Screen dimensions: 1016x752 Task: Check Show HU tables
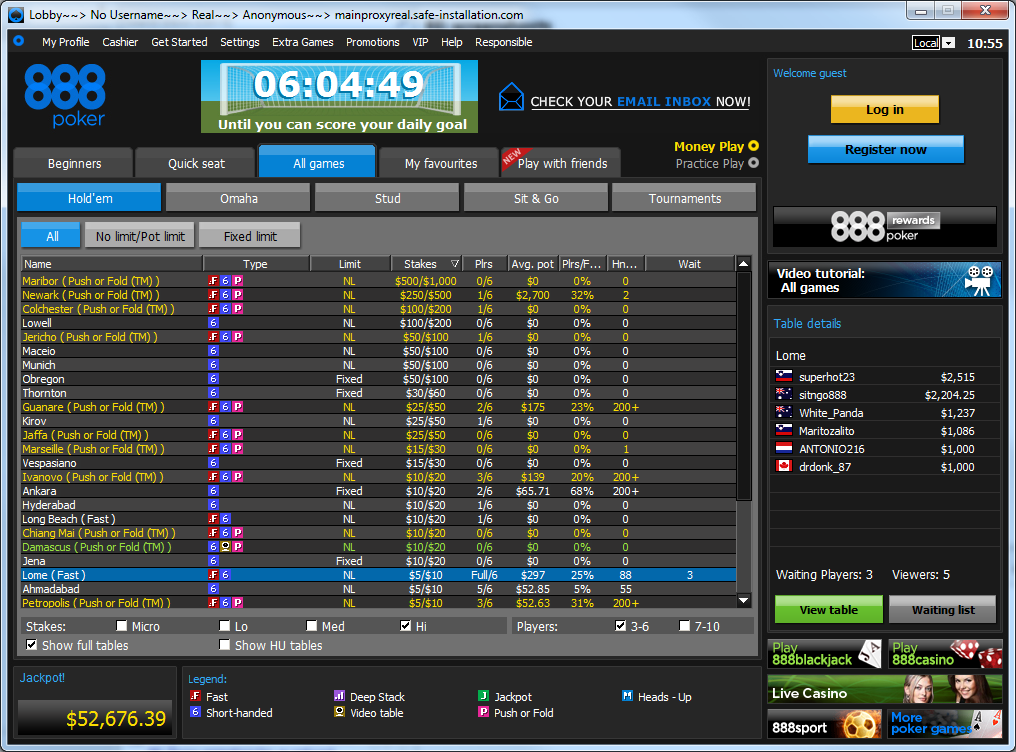[225, 644]
